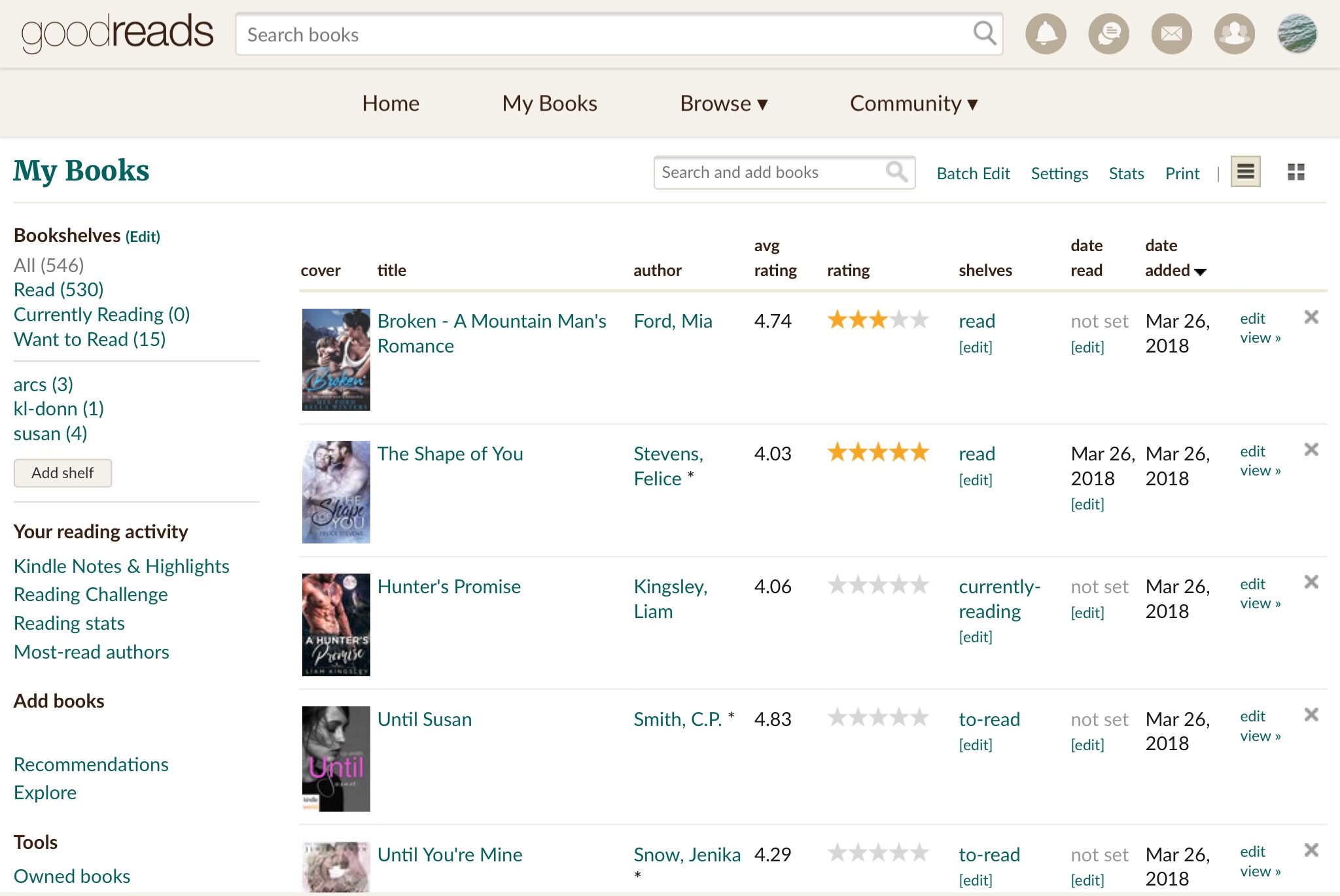Click the profile avatar picture
Screen dimensions: 1340x896
1297,34
